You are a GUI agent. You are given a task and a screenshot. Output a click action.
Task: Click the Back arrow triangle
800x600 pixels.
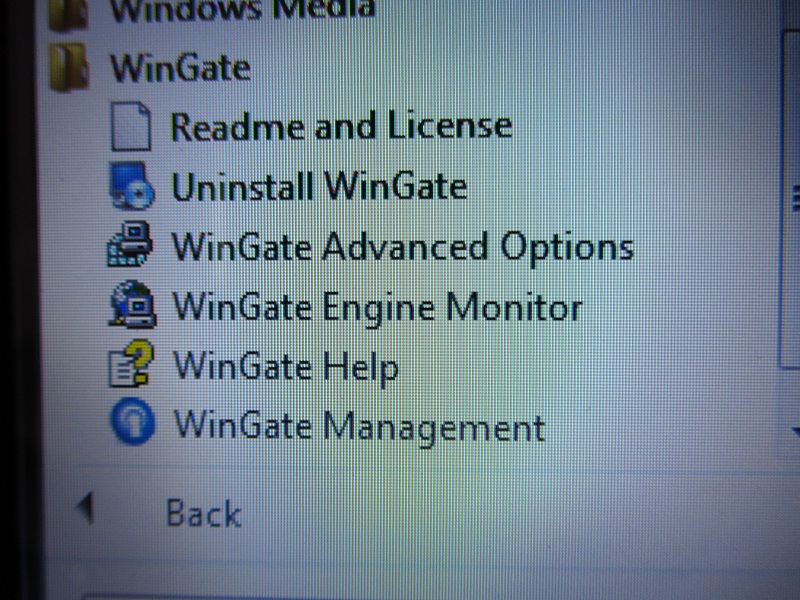pyautogui.click(x=85, y=508)
